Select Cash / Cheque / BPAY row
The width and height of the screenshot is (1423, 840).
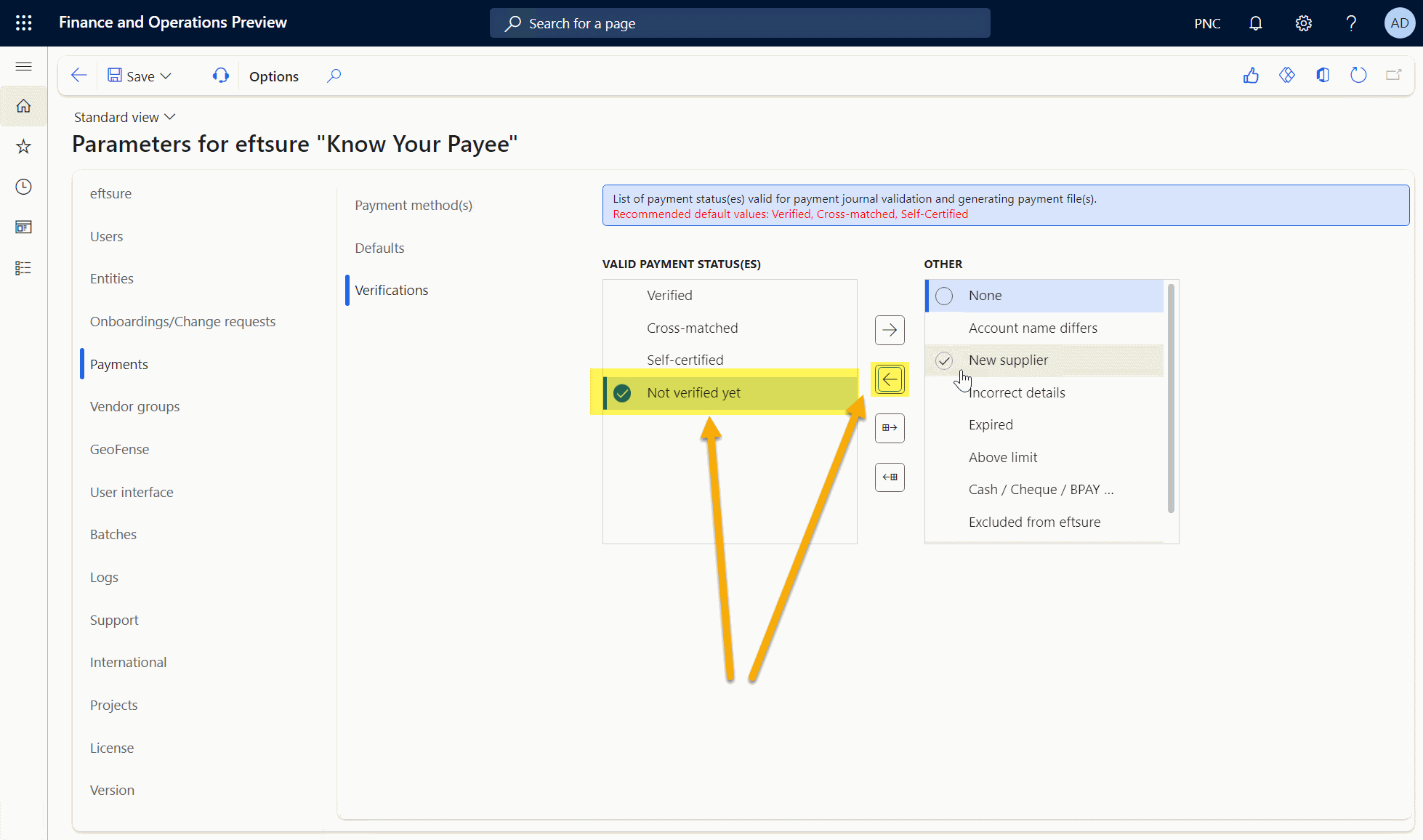coord(1044,490)
